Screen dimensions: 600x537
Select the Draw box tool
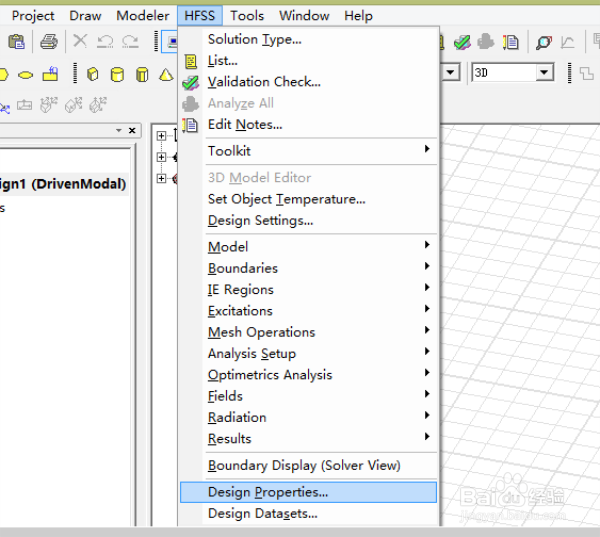93,74
